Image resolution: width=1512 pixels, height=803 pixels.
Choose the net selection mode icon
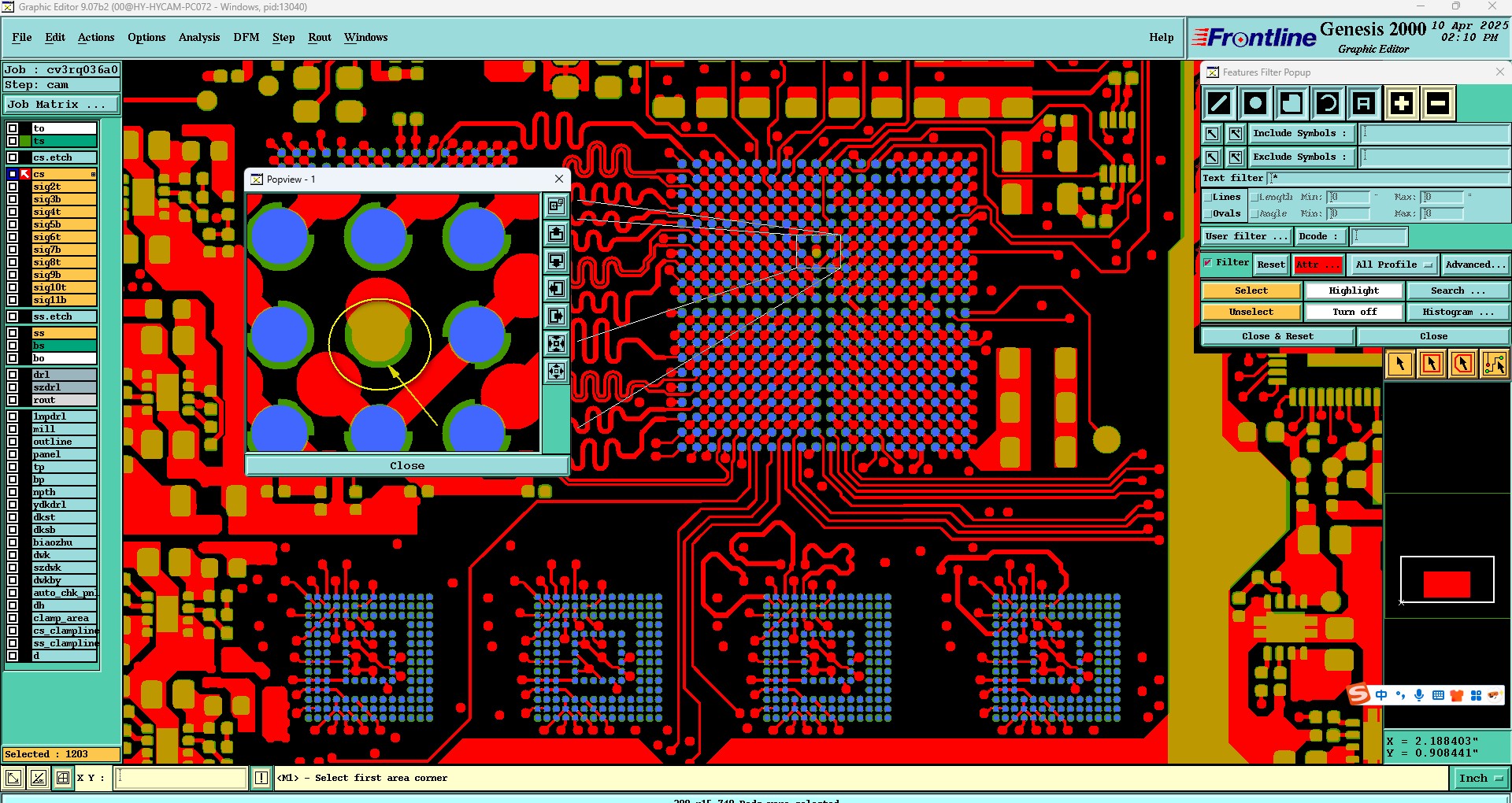[1494, 364]
